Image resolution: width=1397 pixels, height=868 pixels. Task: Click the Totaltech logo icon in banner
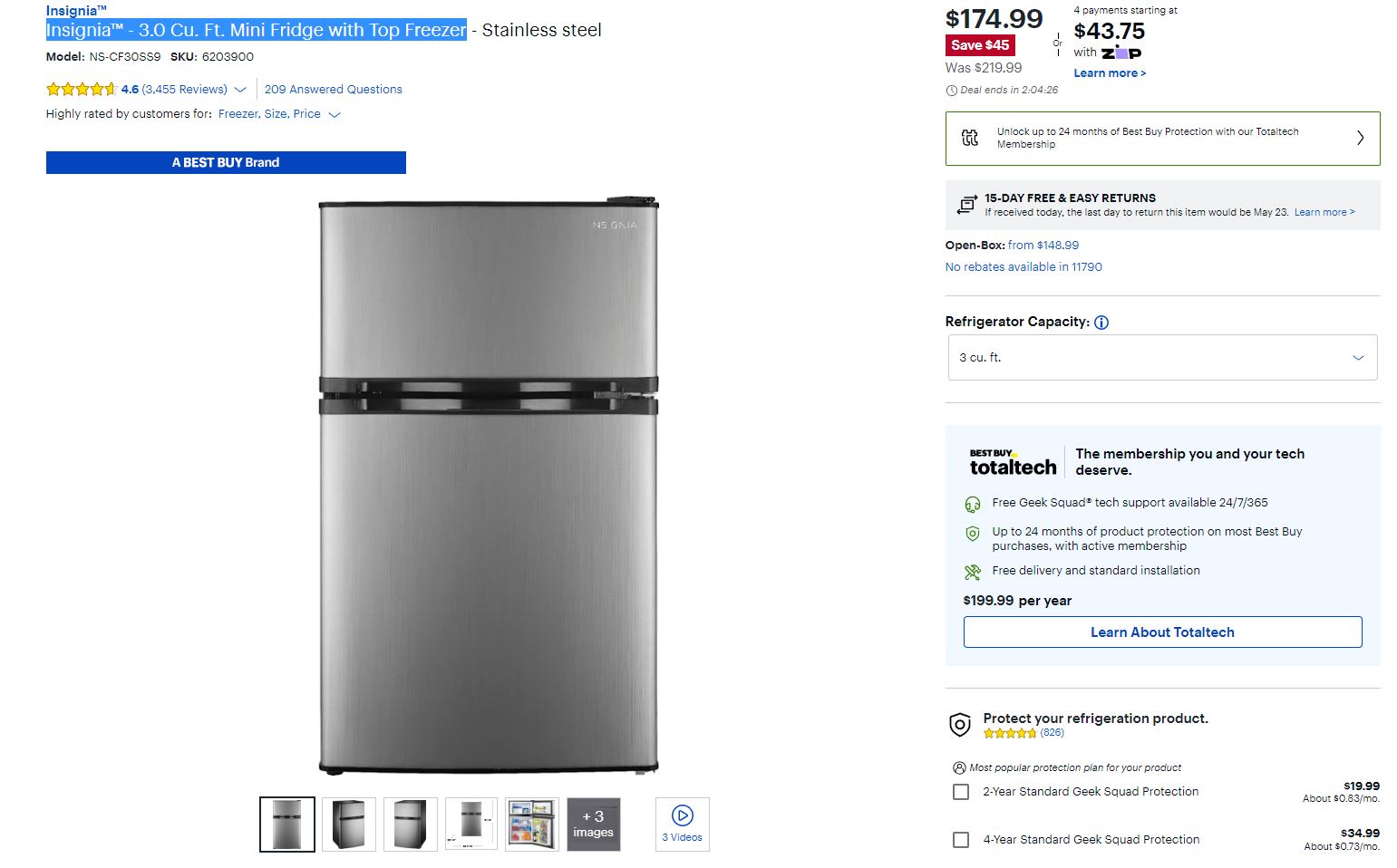[x=970, y=138]
